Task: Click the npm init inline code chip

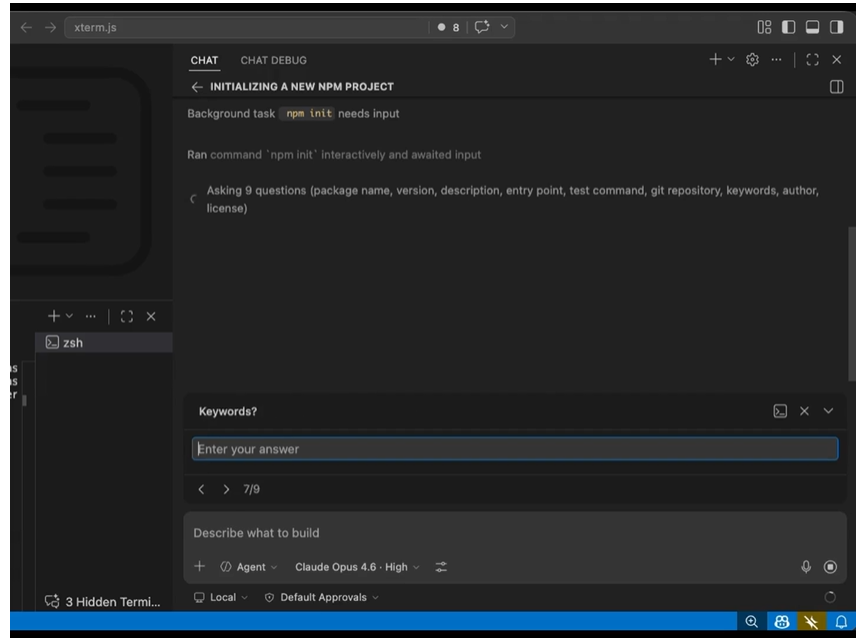Action: point(309,114)
